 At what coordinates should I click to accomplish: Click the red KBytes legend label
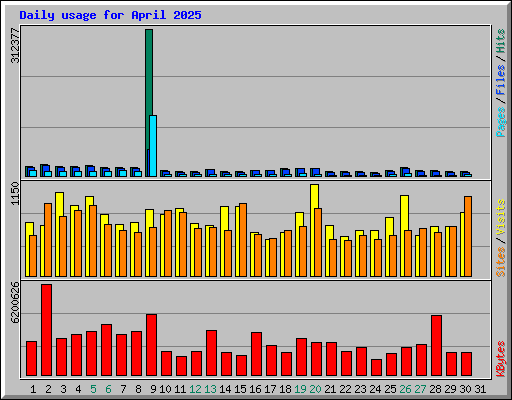(501, 359)
